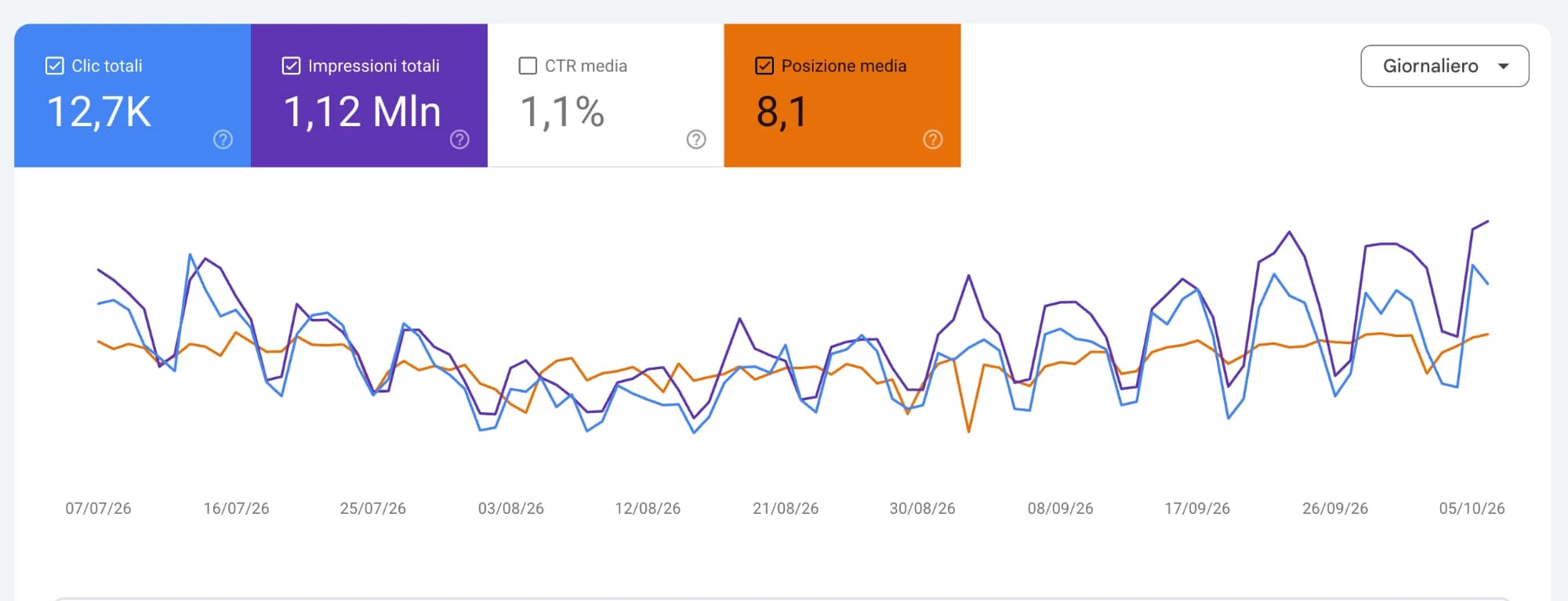This screenshot has height=601, width=1568.
Task: Click the 03/08/26 date axis label
Action: [511, 509]
